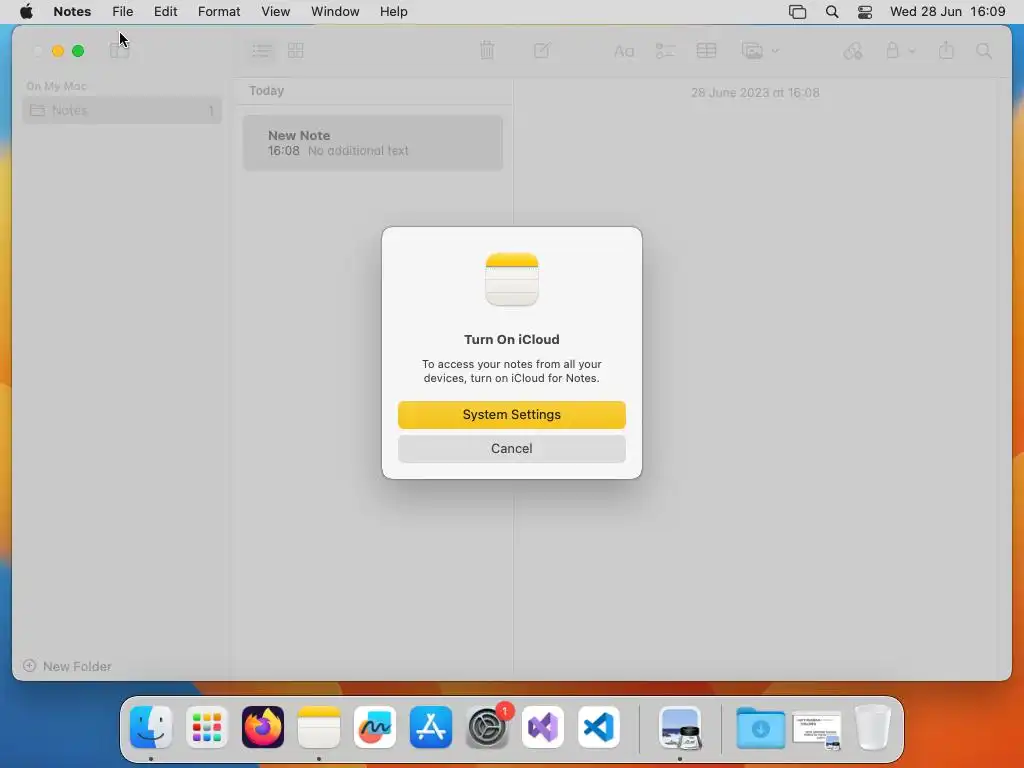This screenshot has width=1024, height=768.
Task: Open Firefox from the dock
Action: coord(263,727)
